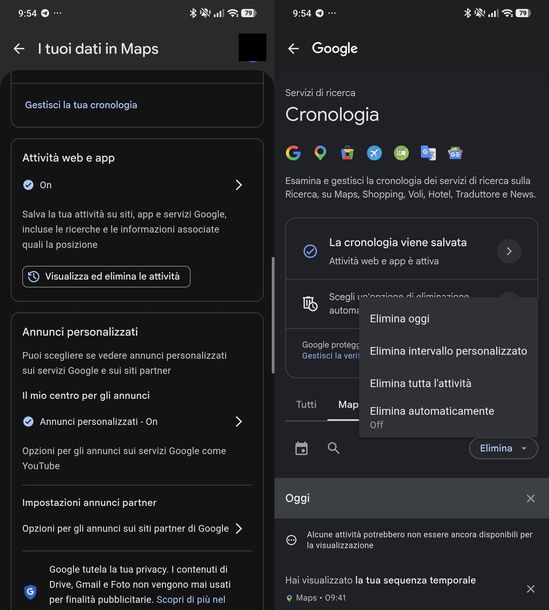Tap the left phone muted bell icon

pos(205,13)
